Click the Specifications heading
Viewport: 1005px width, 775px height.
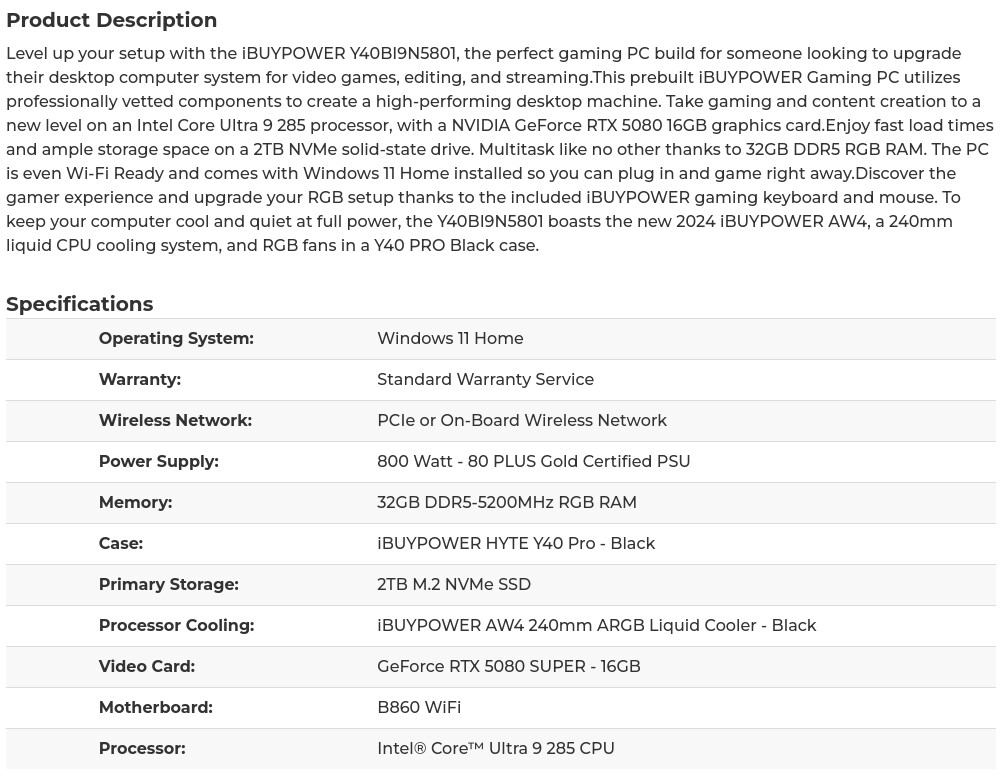[x=79, y=304]
